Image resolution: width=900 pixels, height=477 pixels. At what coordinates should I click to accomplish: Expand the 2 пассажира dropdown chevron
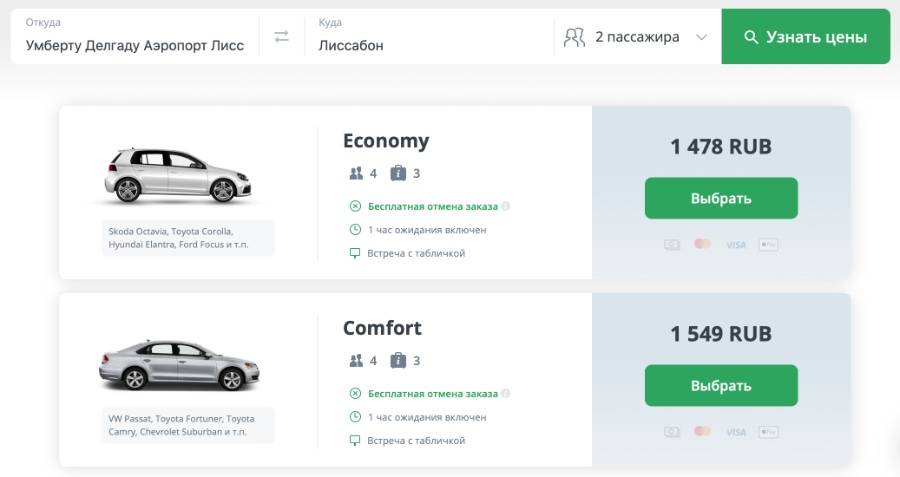tap(701, 37)
